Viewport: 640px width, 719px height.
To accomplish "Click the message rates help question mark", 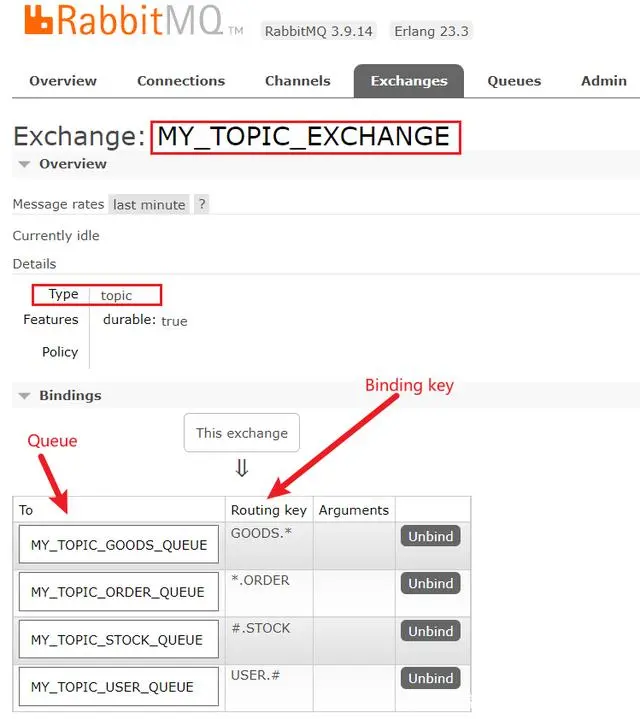I will coord(202,204).
